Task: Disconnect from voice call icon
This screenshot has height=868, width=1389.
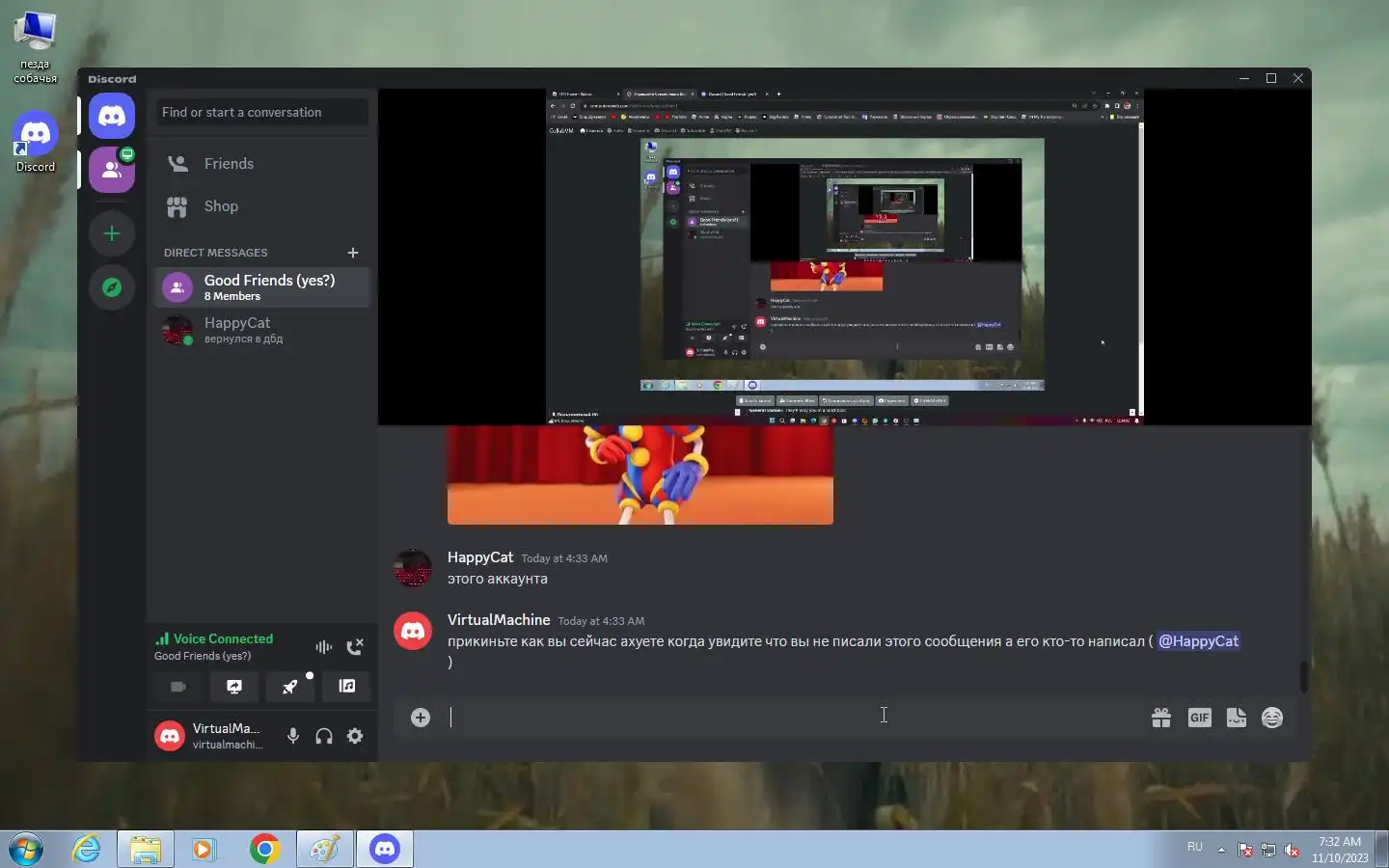Action: click(355, 647)
